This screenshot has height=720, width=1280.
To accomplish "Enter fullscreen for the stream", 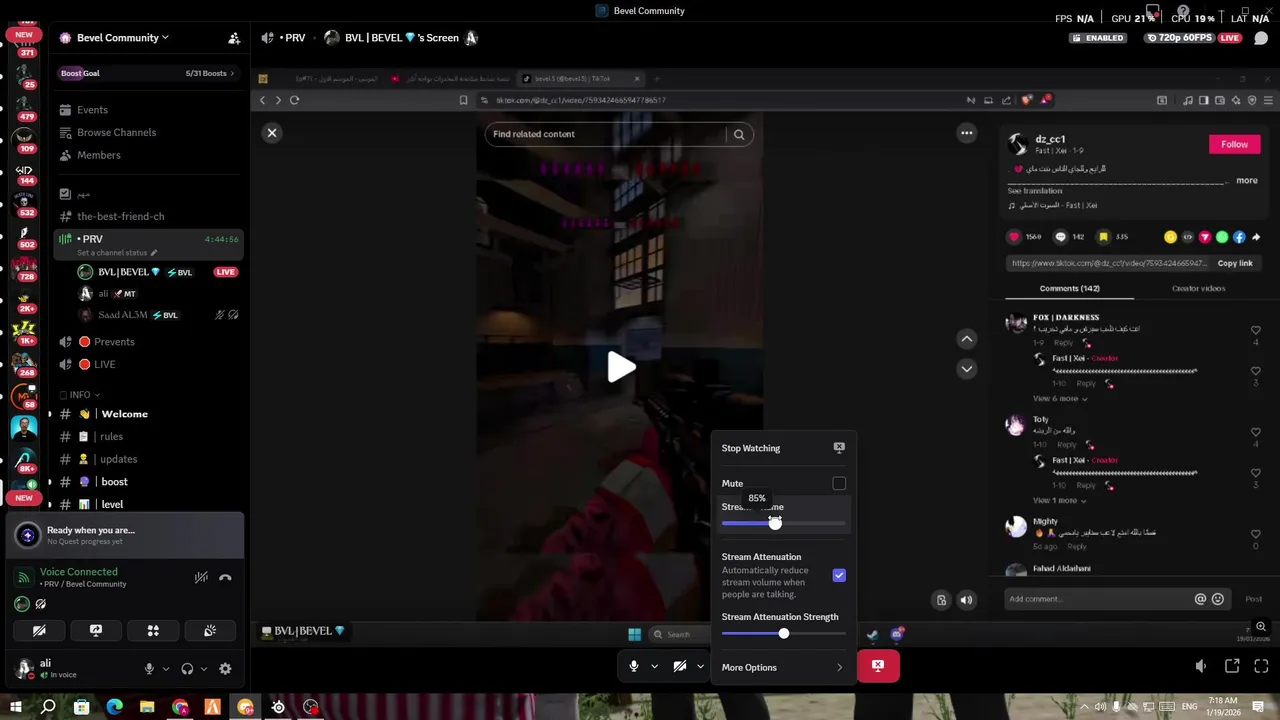I will [x=1261, y=666].
